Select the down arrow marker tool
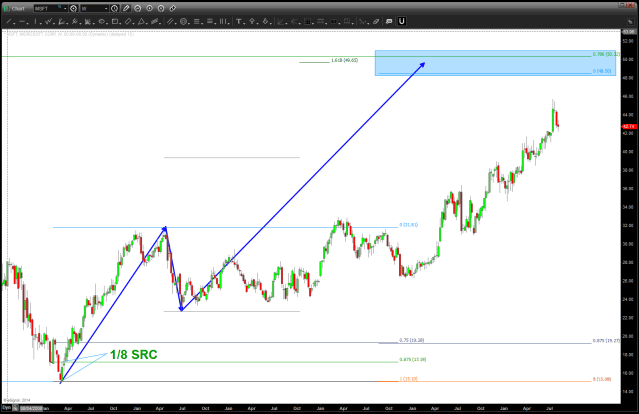639x414 pixels. point(265,21)
